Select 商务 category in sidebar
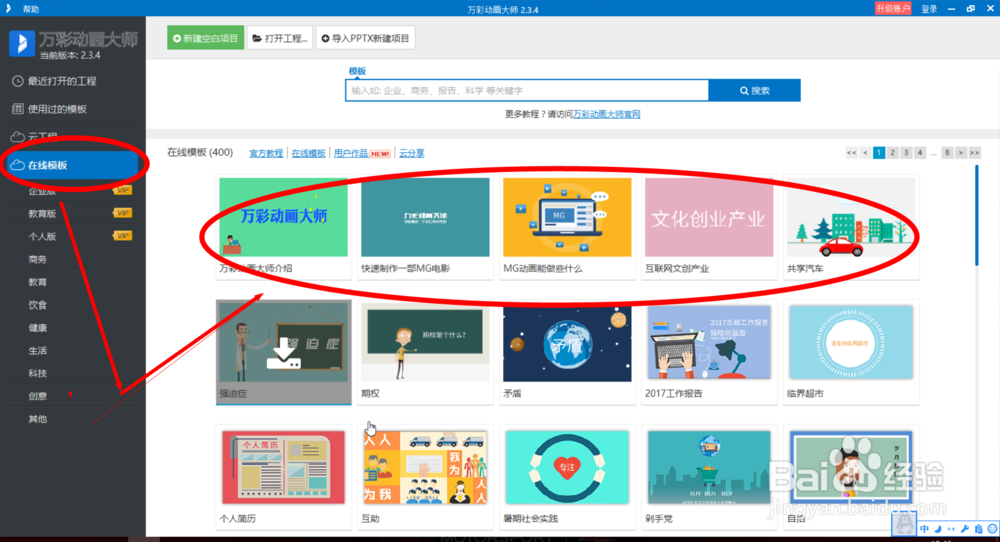1000x542 pixels. point(38,260)
